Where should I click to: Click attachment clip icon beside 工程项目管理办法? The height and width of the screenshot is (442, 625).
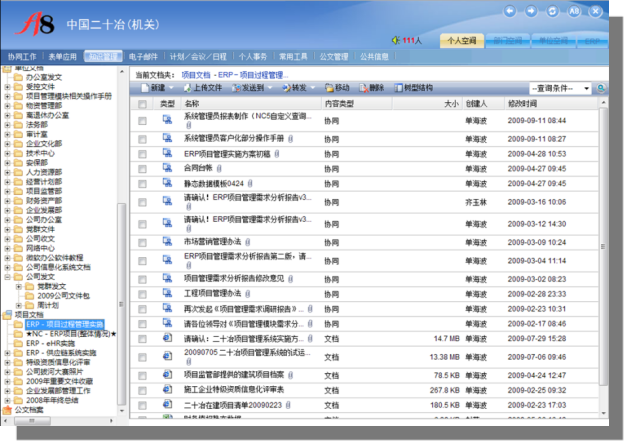(x=248, y=294)
